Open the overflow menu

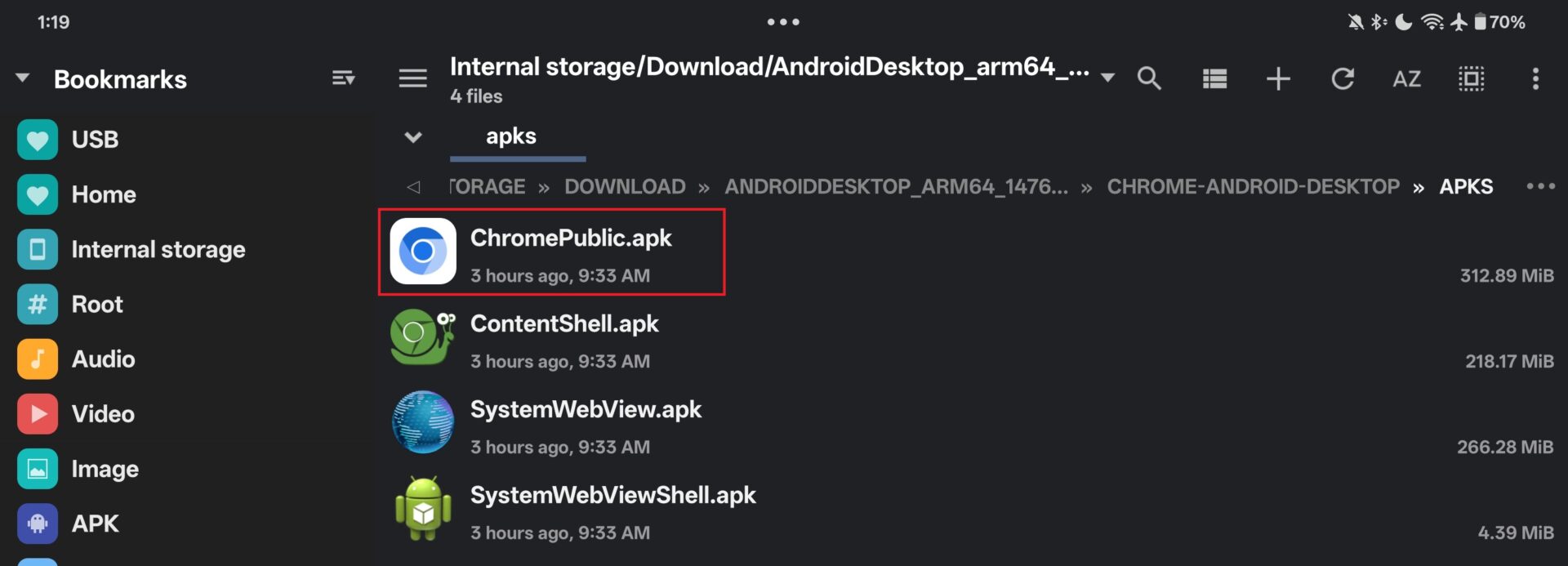click(1535, 78)
